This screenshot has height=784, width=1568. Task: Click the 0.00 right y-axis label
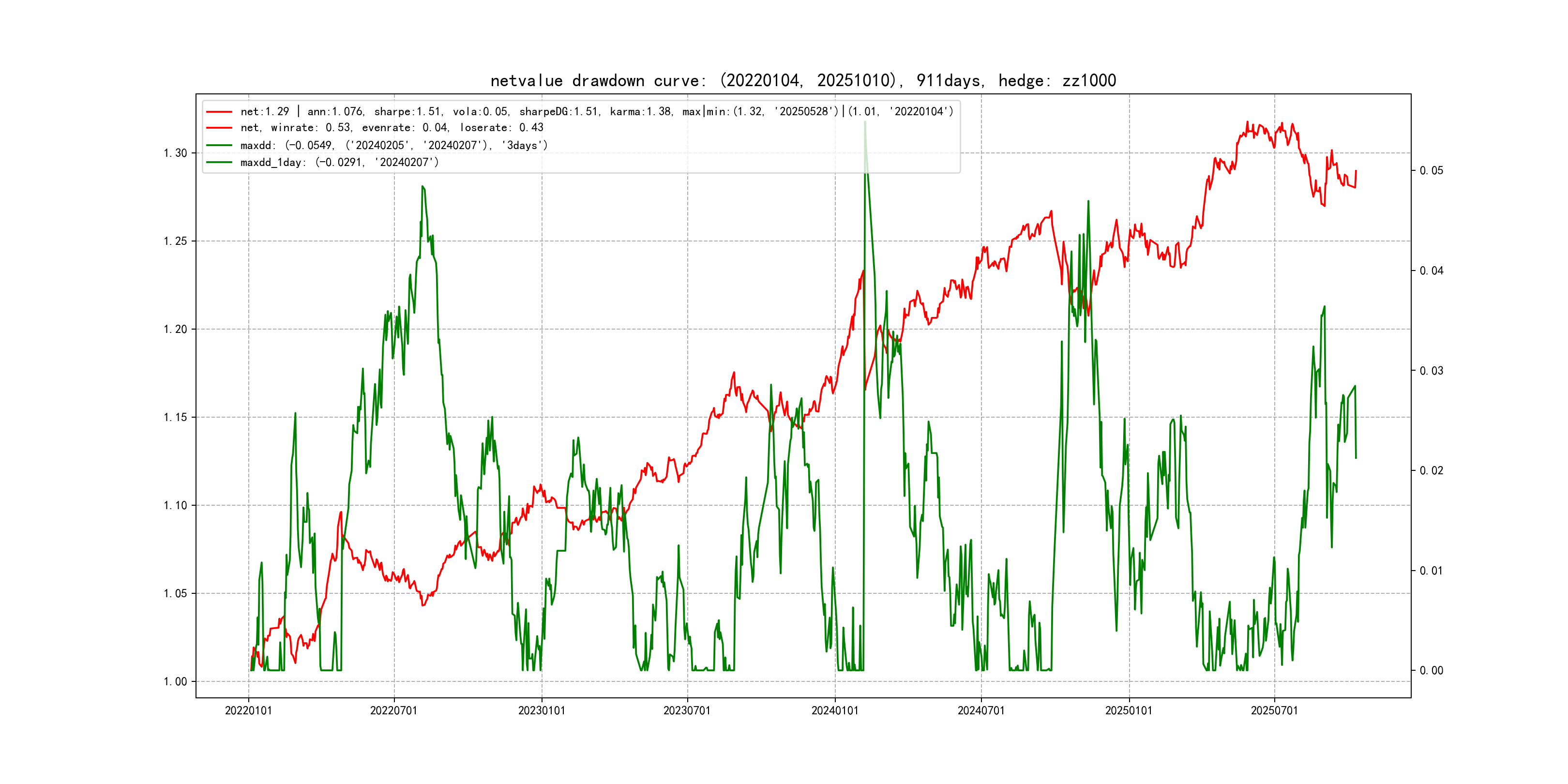pos(1431,671)
